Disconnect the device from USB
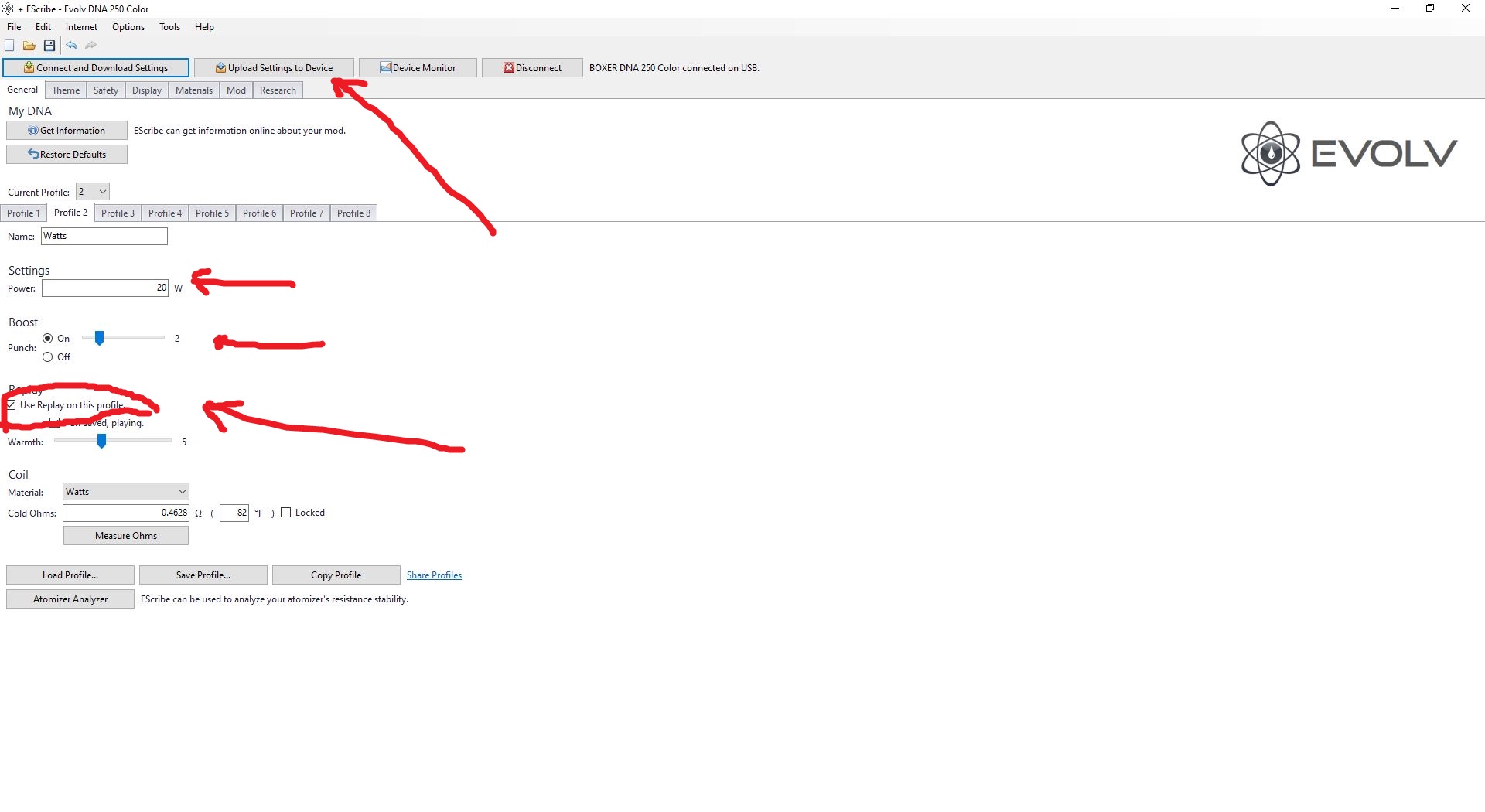Screen dimensions: 1485x812 pyautogui.click(x=532, y=68)
